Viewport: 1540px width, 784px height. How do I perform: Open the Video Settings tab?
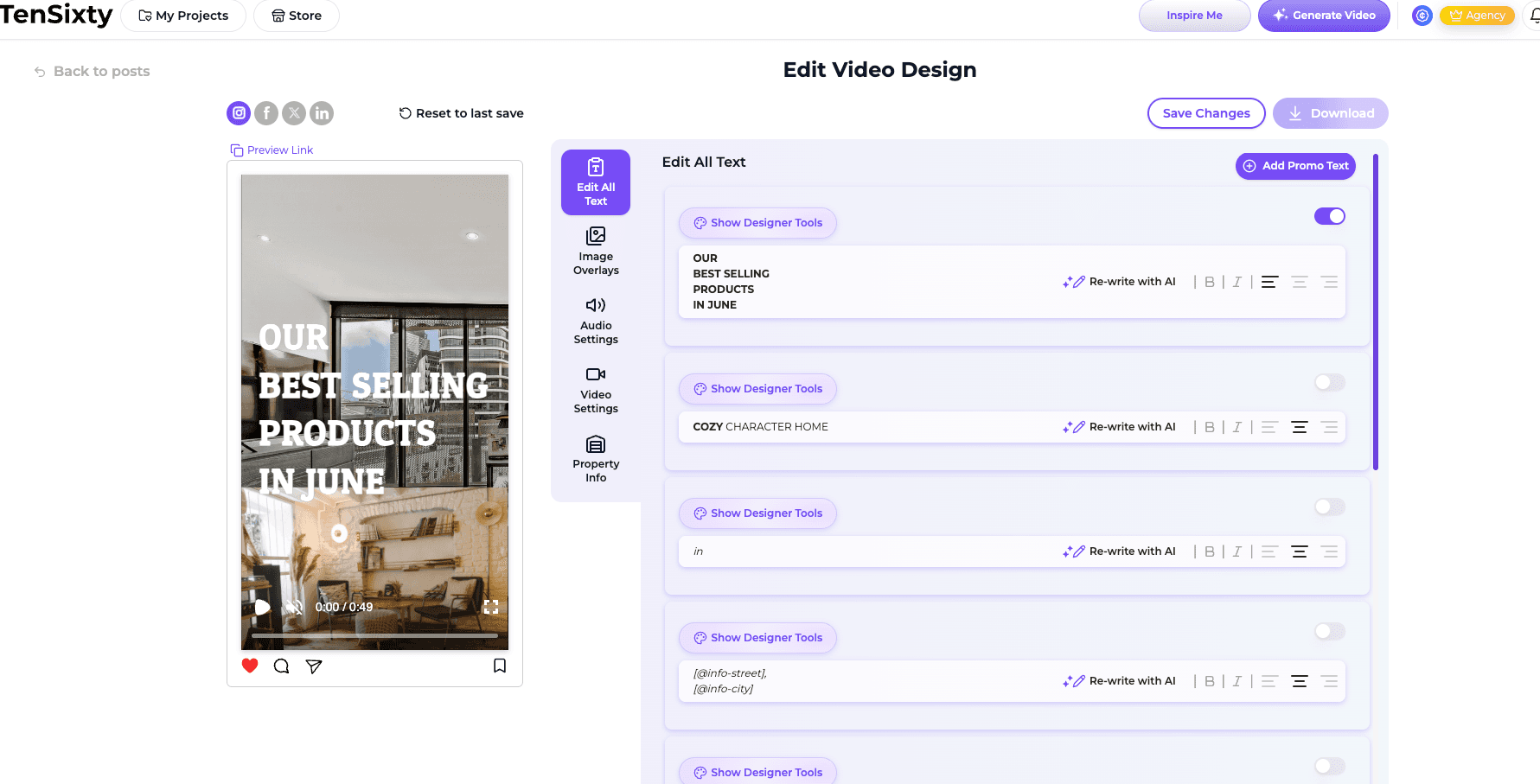(x=596, y=390)
